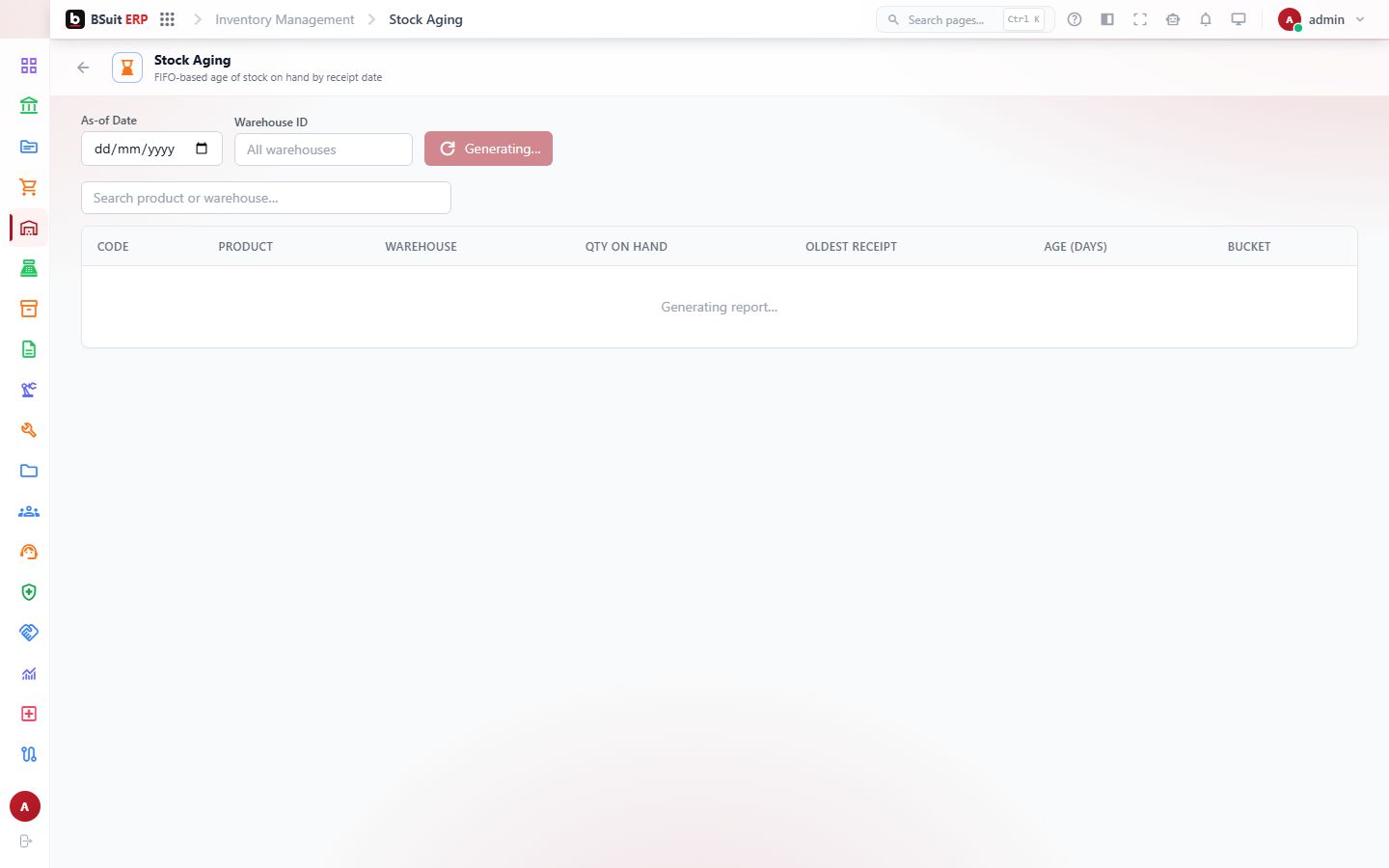Viewport: 1389px width, 868px height.
Task: Open the notifications bell
Action: coord(1206,19)
